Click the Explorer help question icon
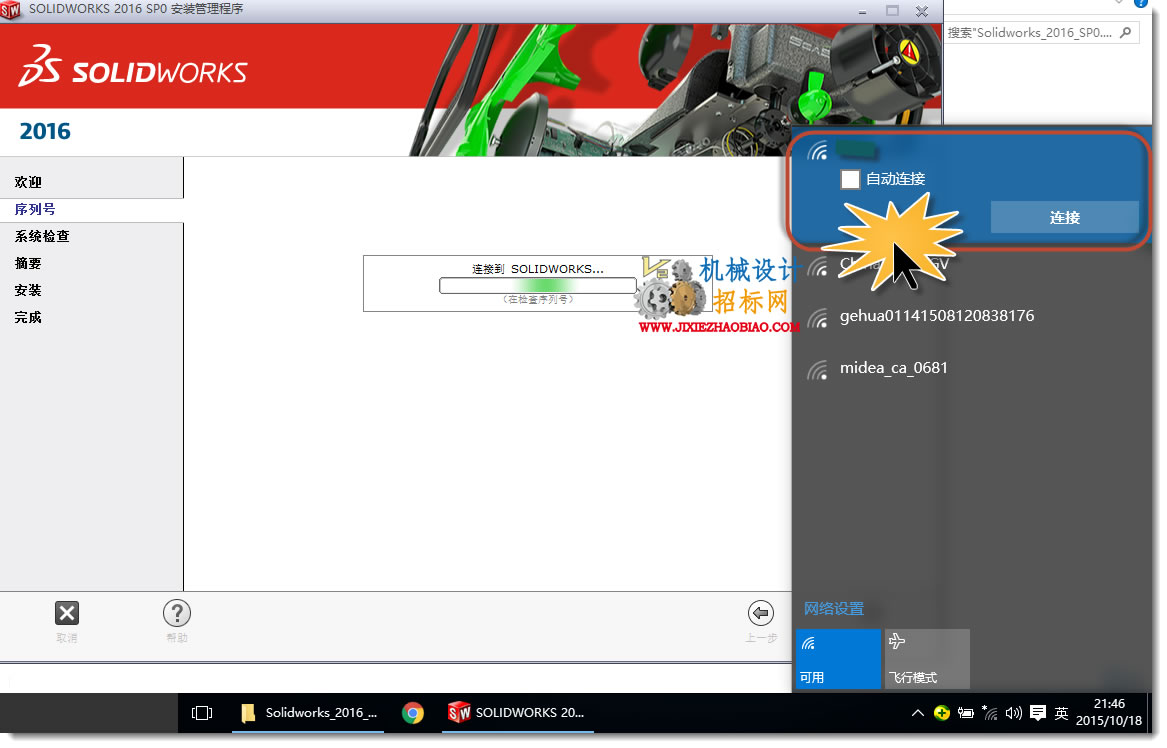The image size is (1167, 748). pyautogui.click(x=1141, y=3)
